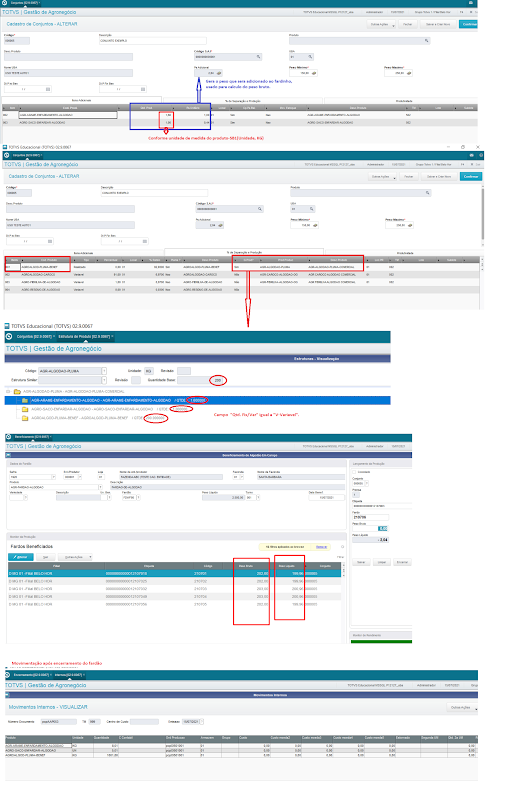
Task: Open the Ps Adicional calculator icon in the top window
Action: click(x=219, y=73)
